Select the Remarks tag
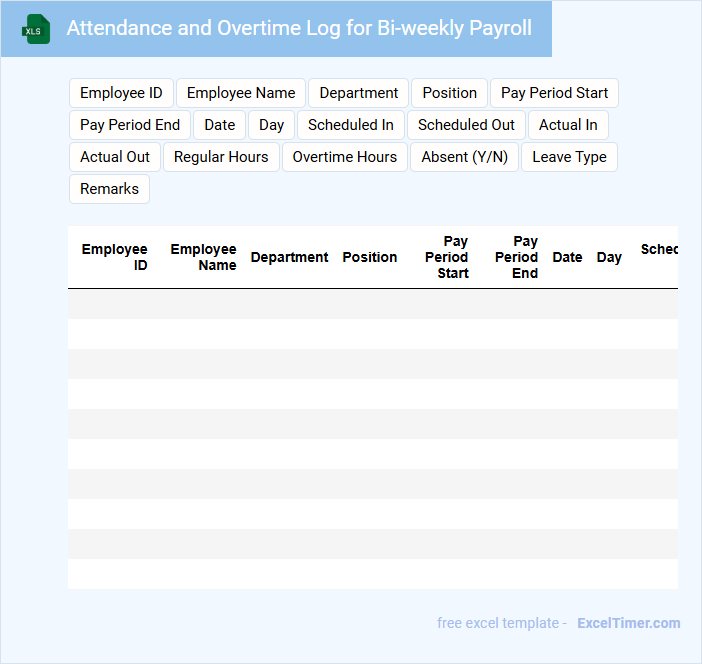 tap(109, 189)
